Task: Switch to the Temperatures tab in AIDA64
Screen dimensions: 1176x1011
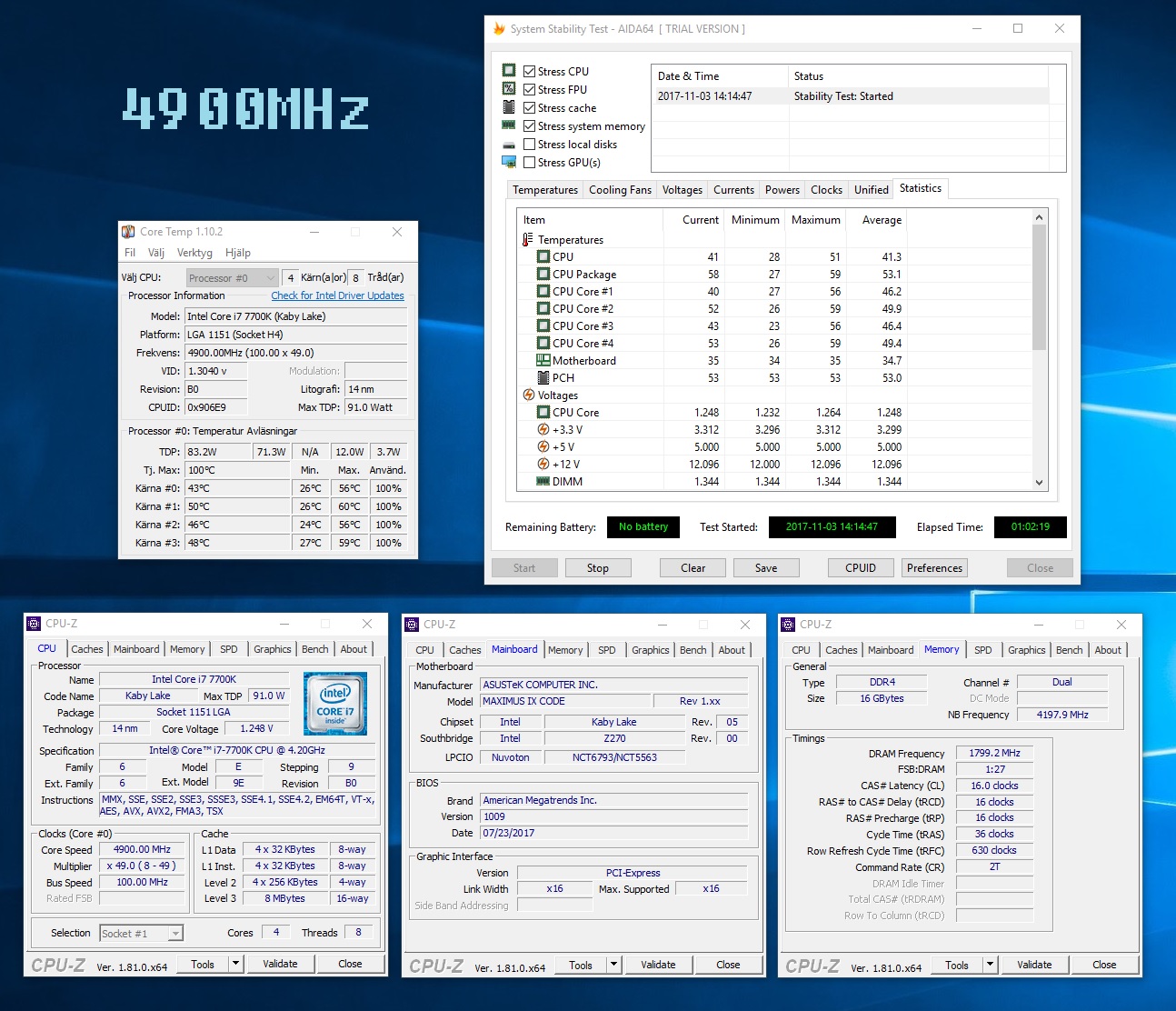Action: 545,190
